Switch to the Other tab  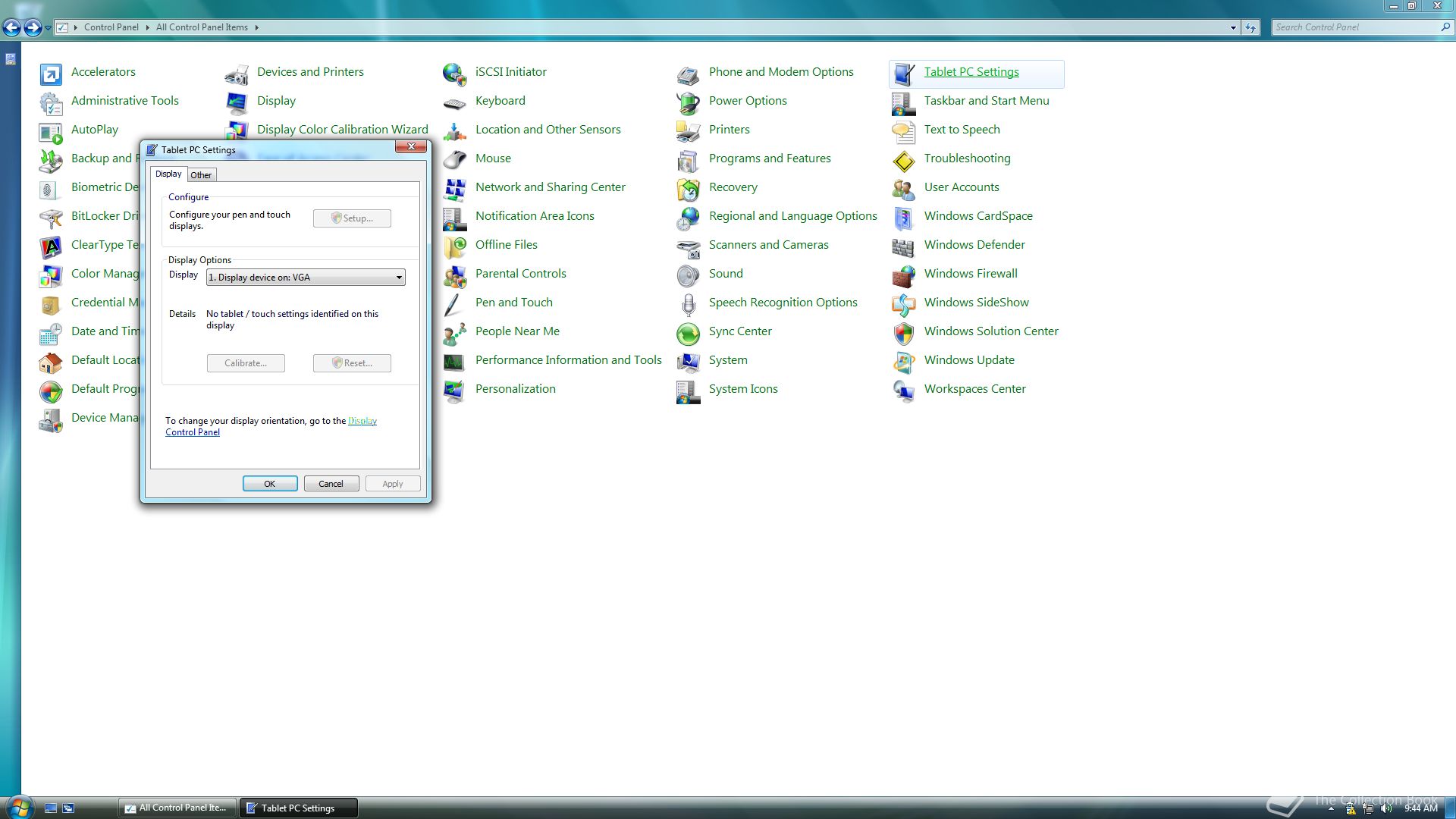pyautogui.click(x=201, y=175)
